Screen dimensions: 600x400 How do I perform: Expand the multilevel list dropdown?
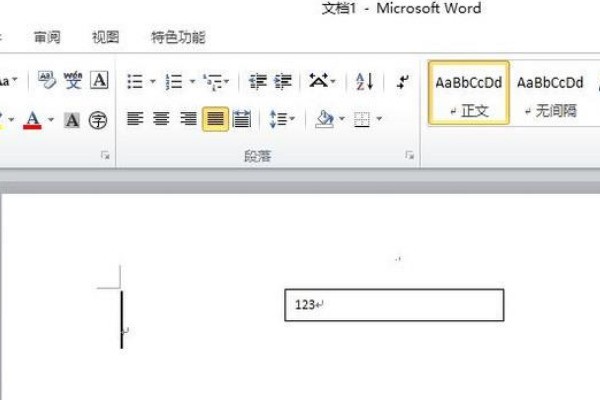(227, 82)
